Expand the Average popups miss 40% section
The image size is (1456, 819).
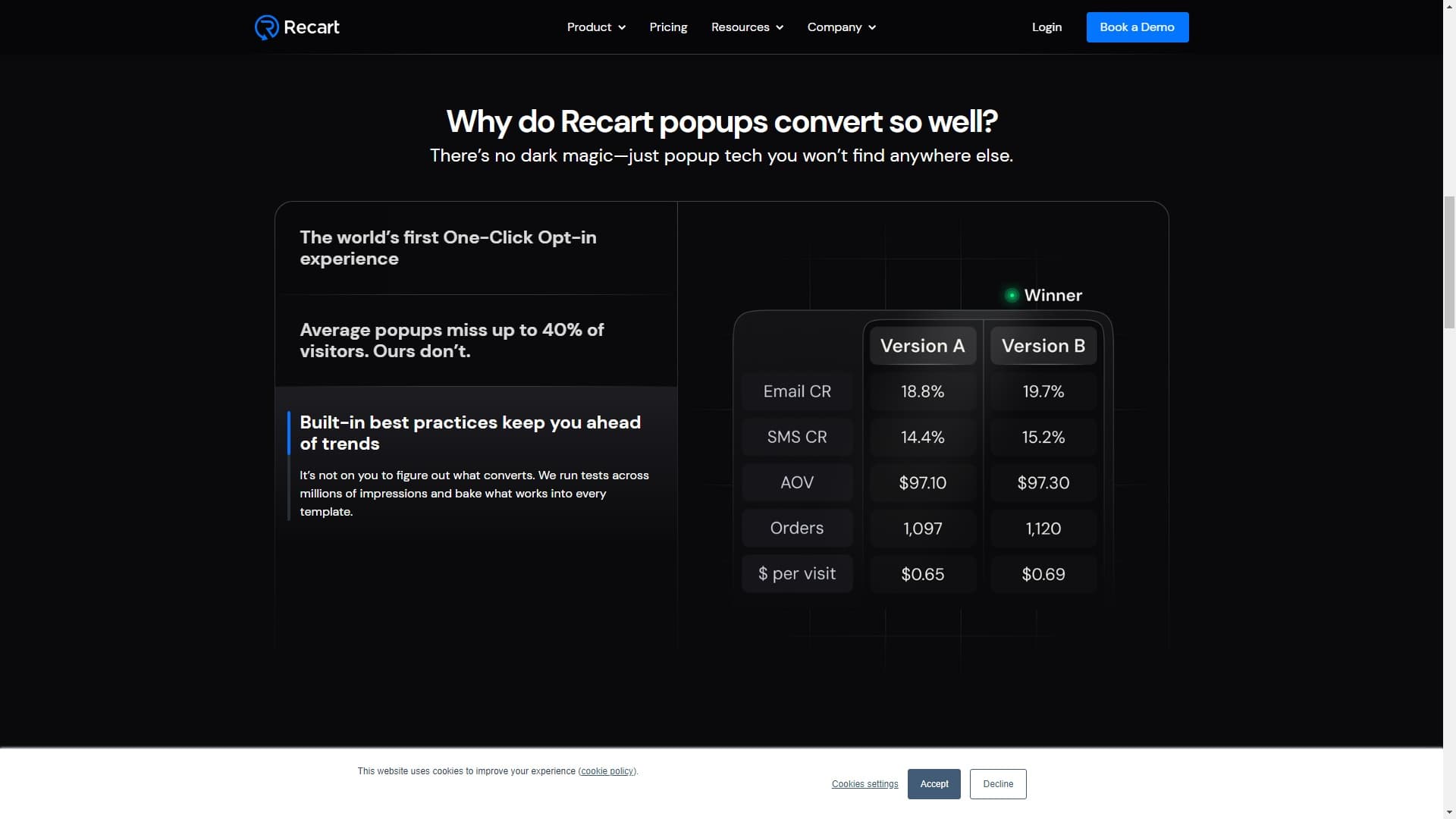[x=475, y=340]
